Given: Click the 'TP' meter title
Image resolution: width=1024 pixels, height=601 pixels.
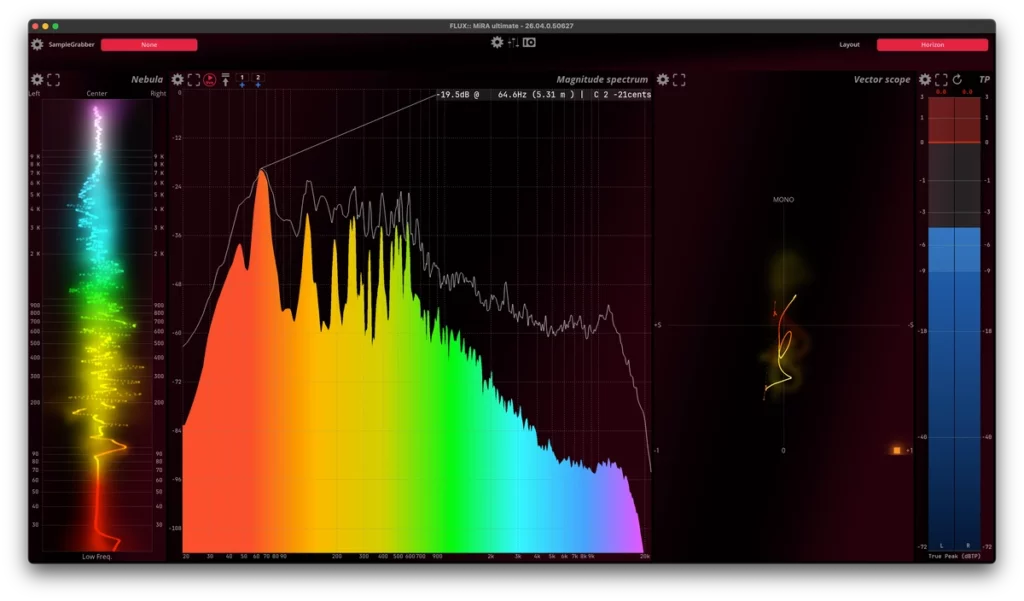Looking at the screenshot, I should click(984, 80).
